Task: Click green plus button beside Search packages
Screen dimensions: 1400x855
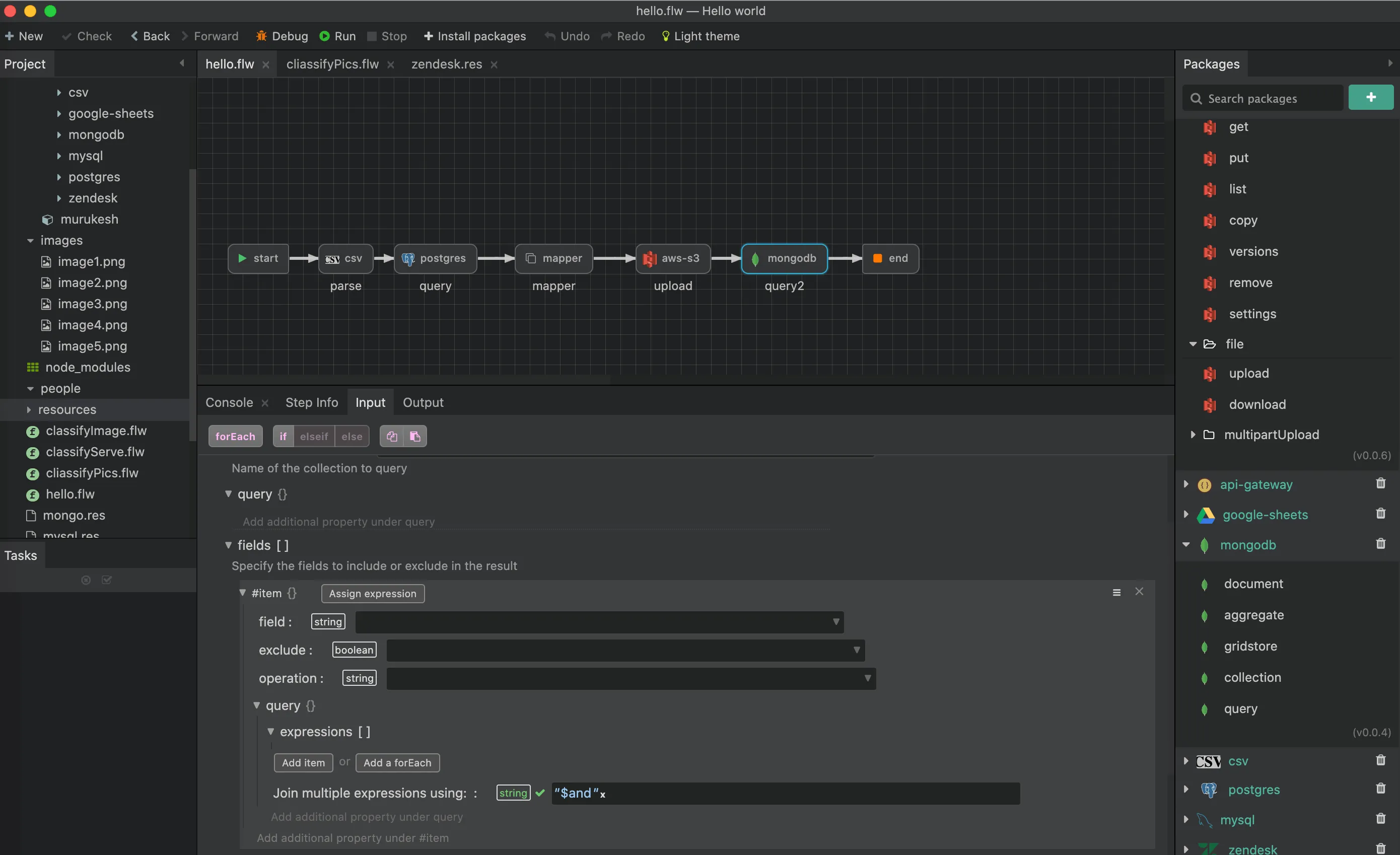Action: coord(1370,98)
